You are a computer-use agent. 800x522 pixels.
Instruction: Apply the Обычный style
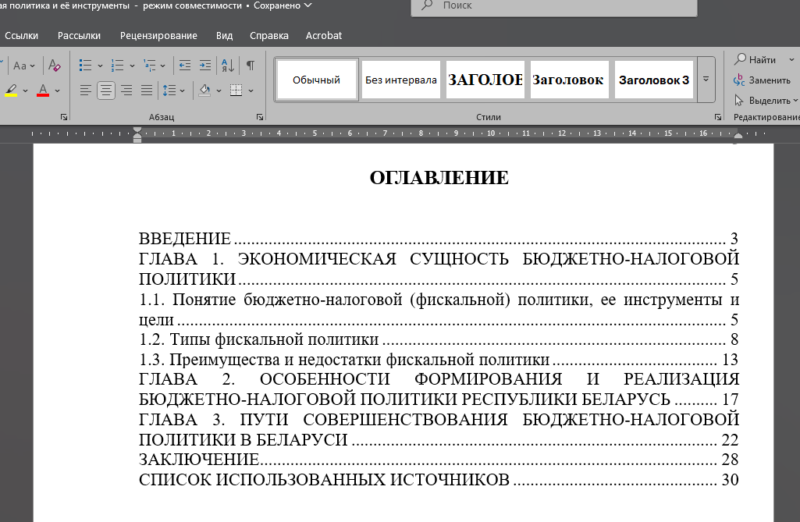[x=316, y=80]
